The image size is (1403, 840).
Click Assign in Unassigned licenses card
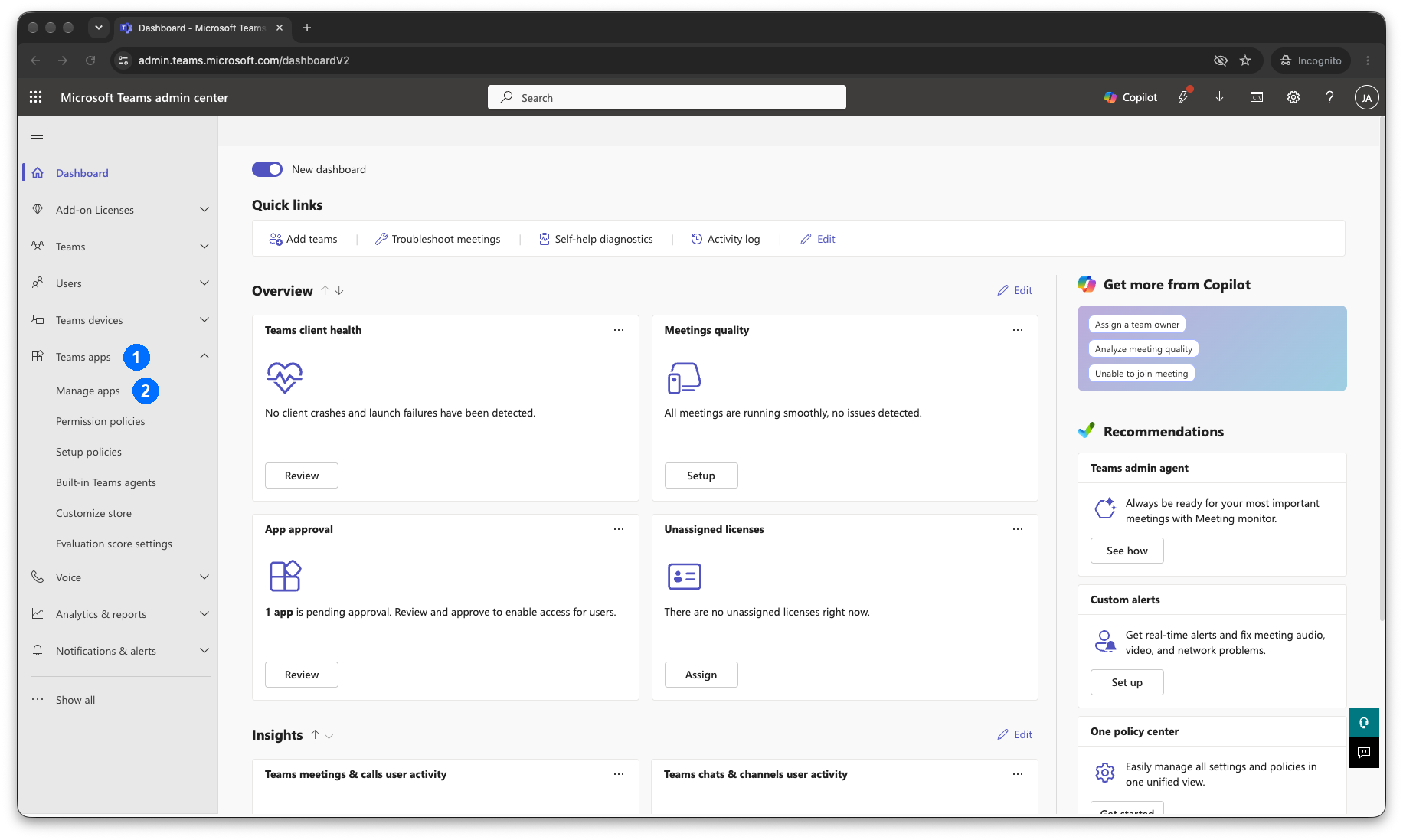[x=701, y=675]
